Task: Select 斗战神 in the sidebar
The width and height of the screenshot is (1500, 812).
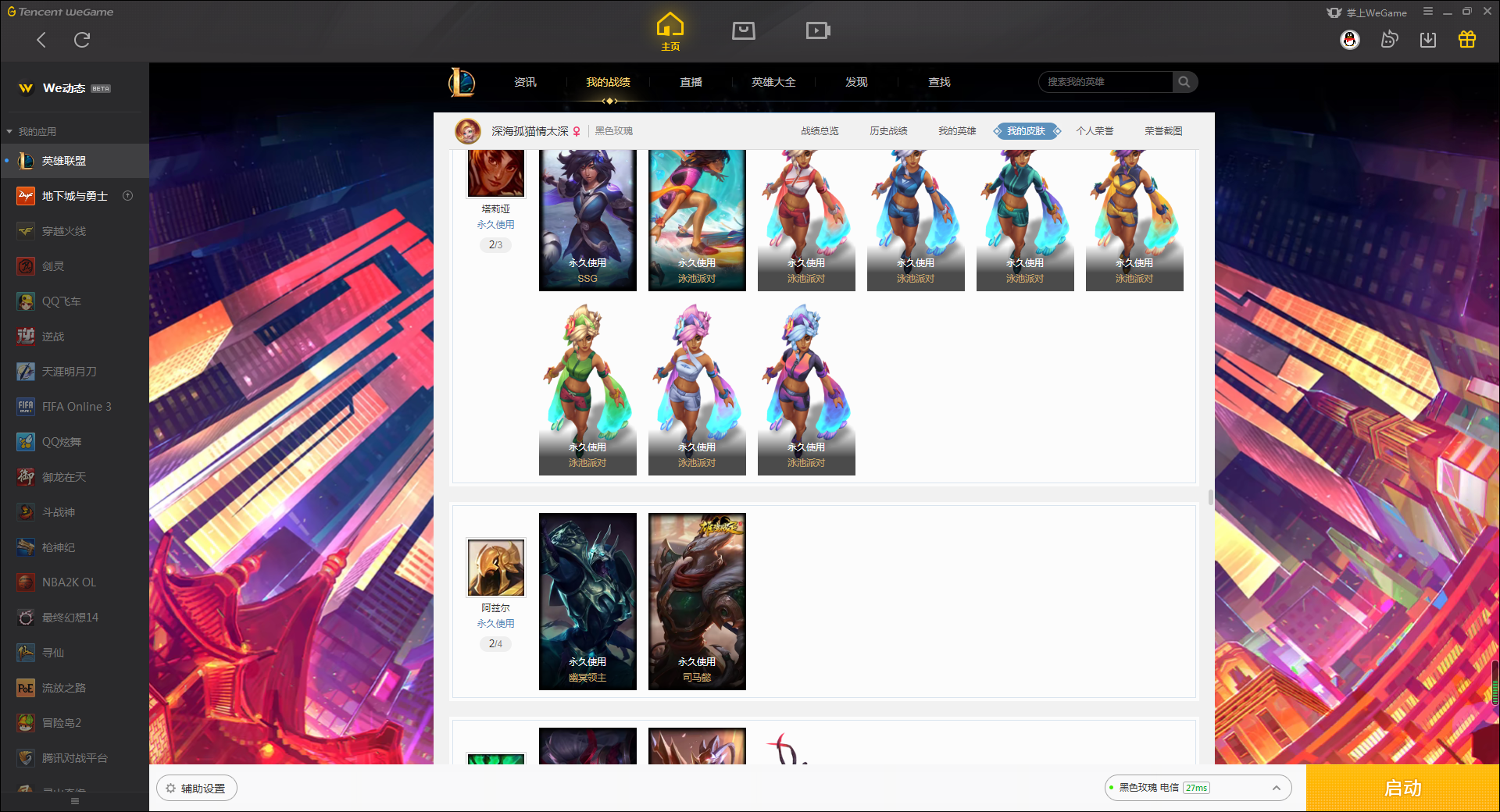Action: click(74, 512)
